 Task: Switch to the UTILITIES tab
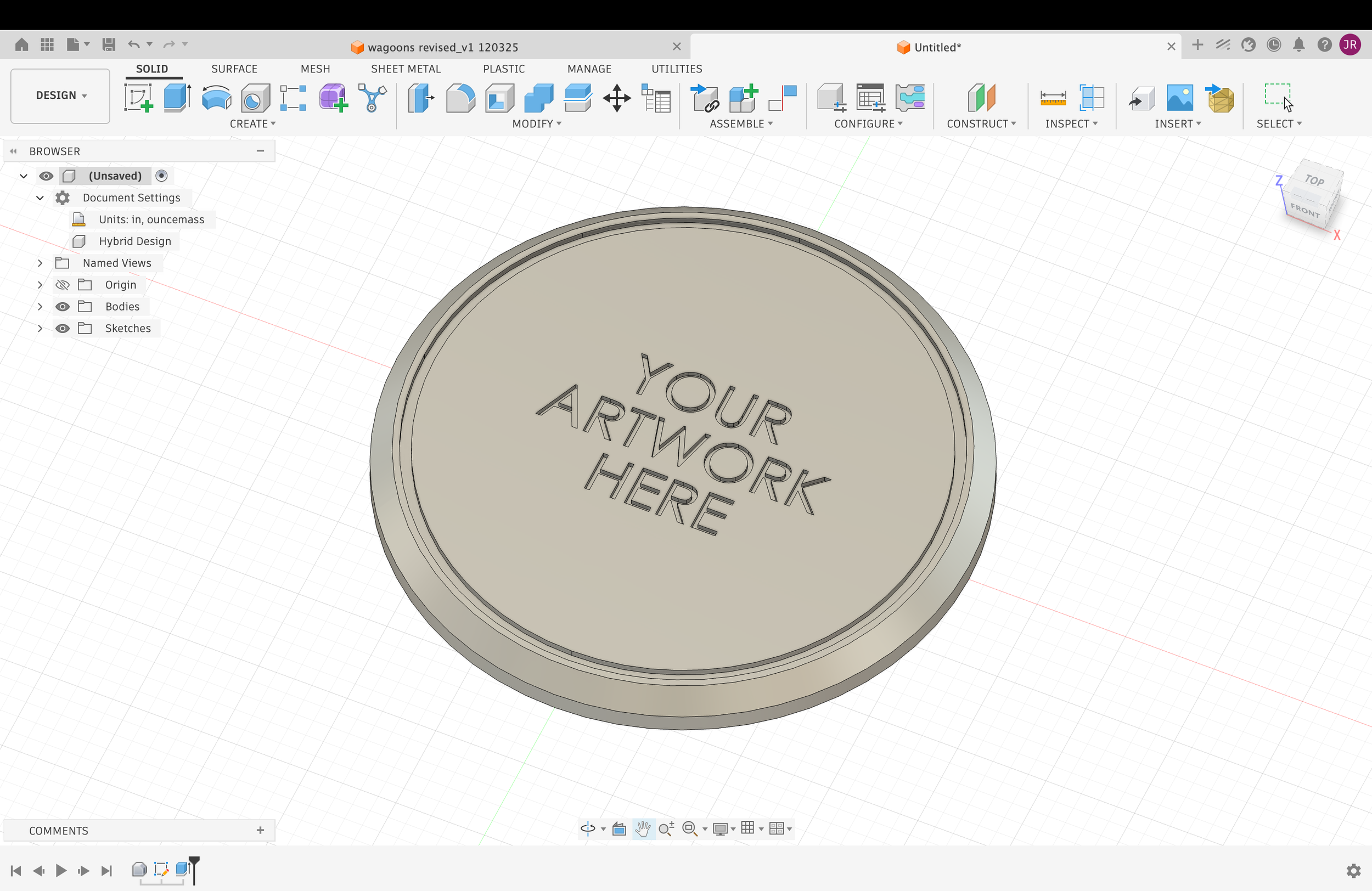(677, 69)
